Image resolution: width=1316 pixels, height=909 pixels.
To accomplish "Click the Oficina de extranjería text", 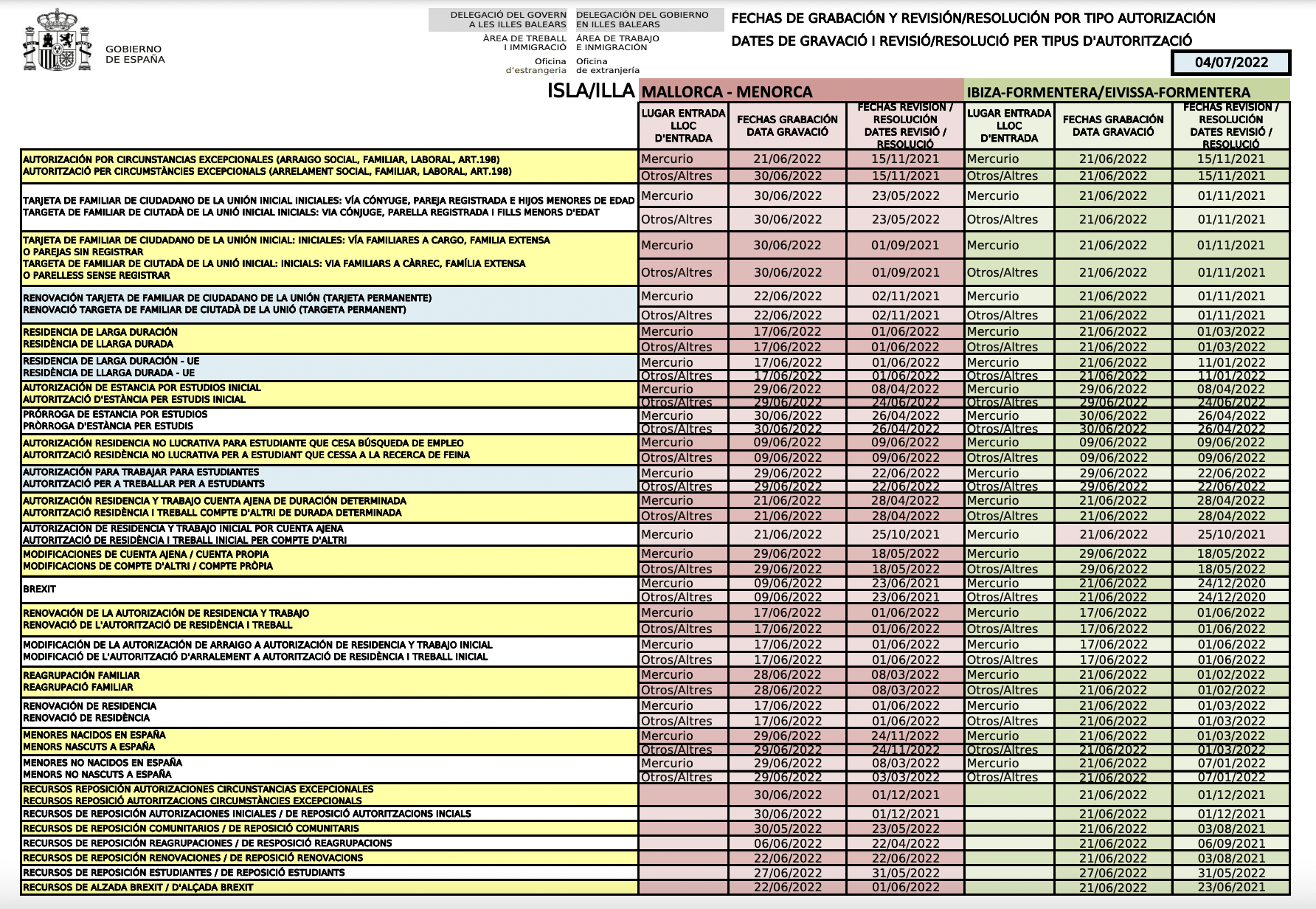I will click(608, 66).
